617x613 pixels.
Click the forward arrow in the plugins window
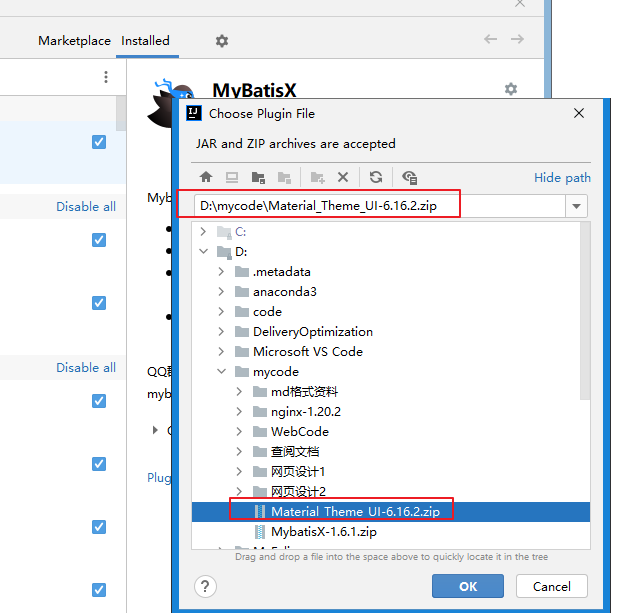pos(517,39)
